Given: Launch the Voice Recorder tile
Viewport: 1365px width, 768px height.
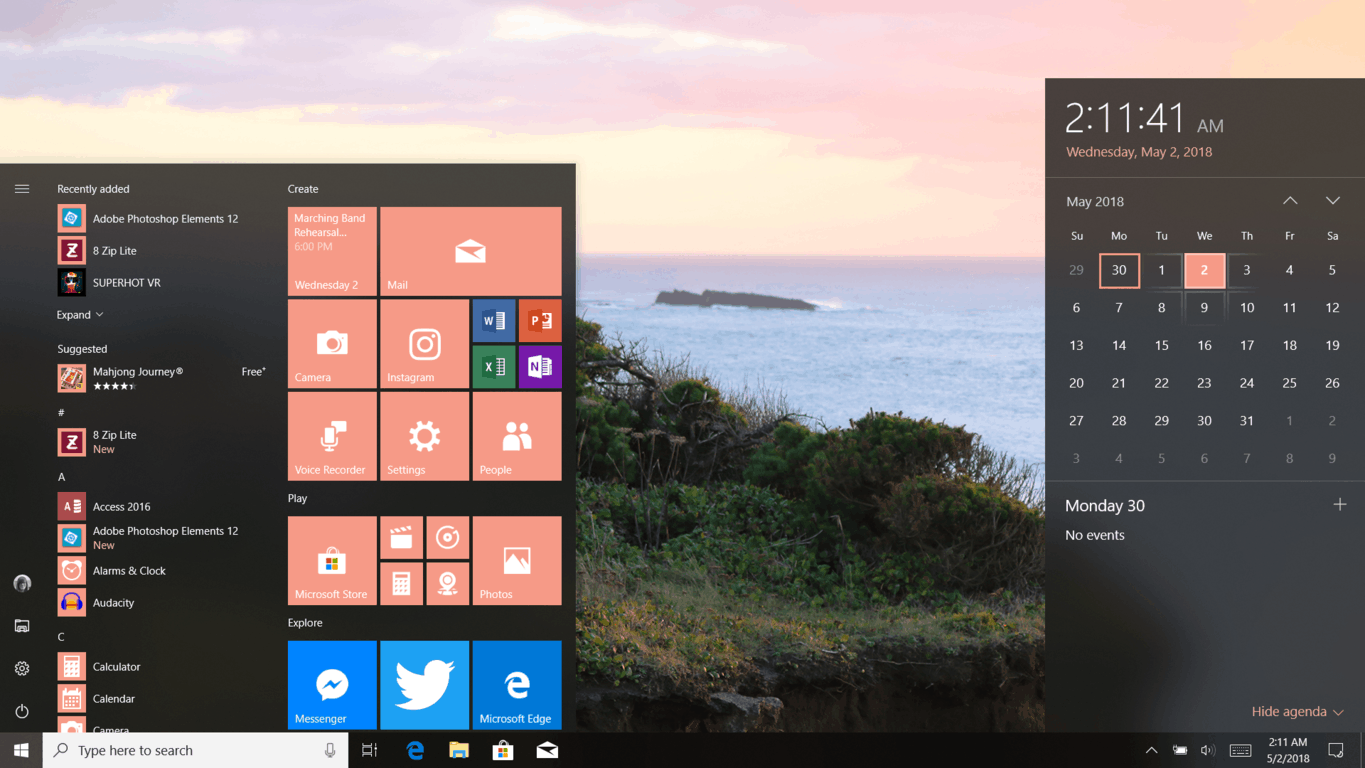Looking at the screenshot, I should point(332,436).
